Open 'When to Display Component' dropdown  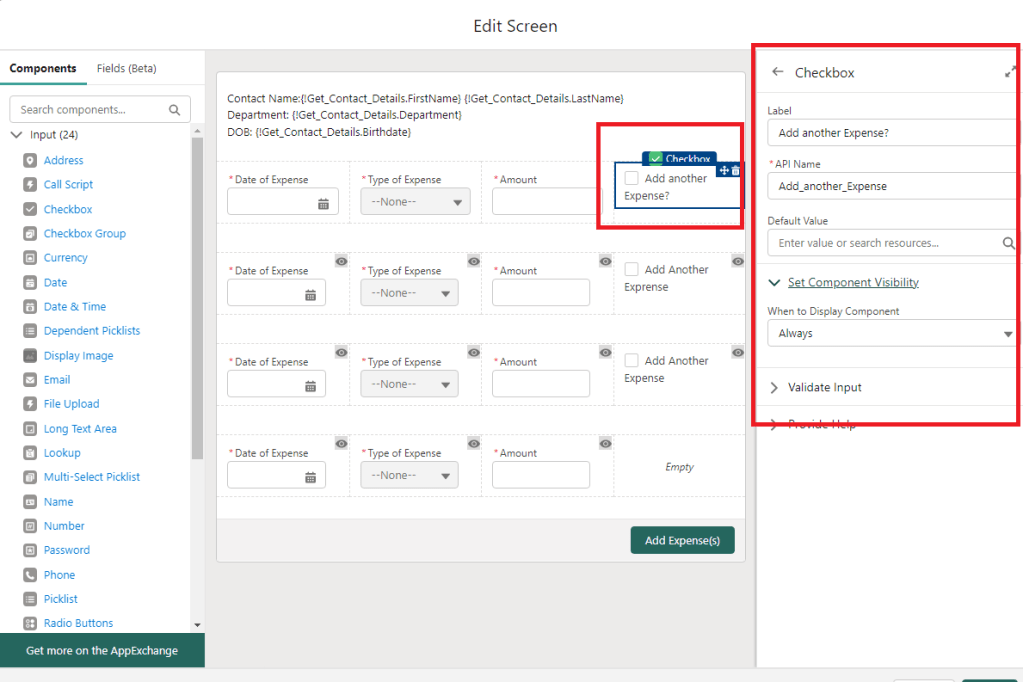pos(890,333)
